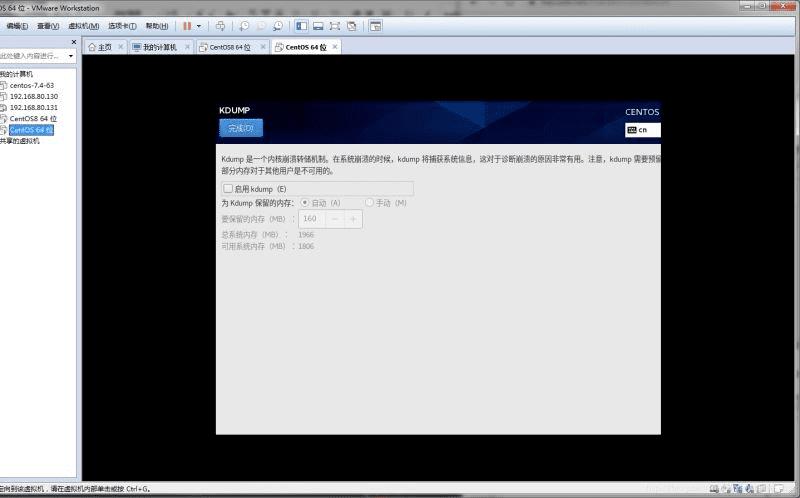Open dropdown arrow next to pause button
Viewport: 800px width, 498px height.
click(x=199, y=26)
